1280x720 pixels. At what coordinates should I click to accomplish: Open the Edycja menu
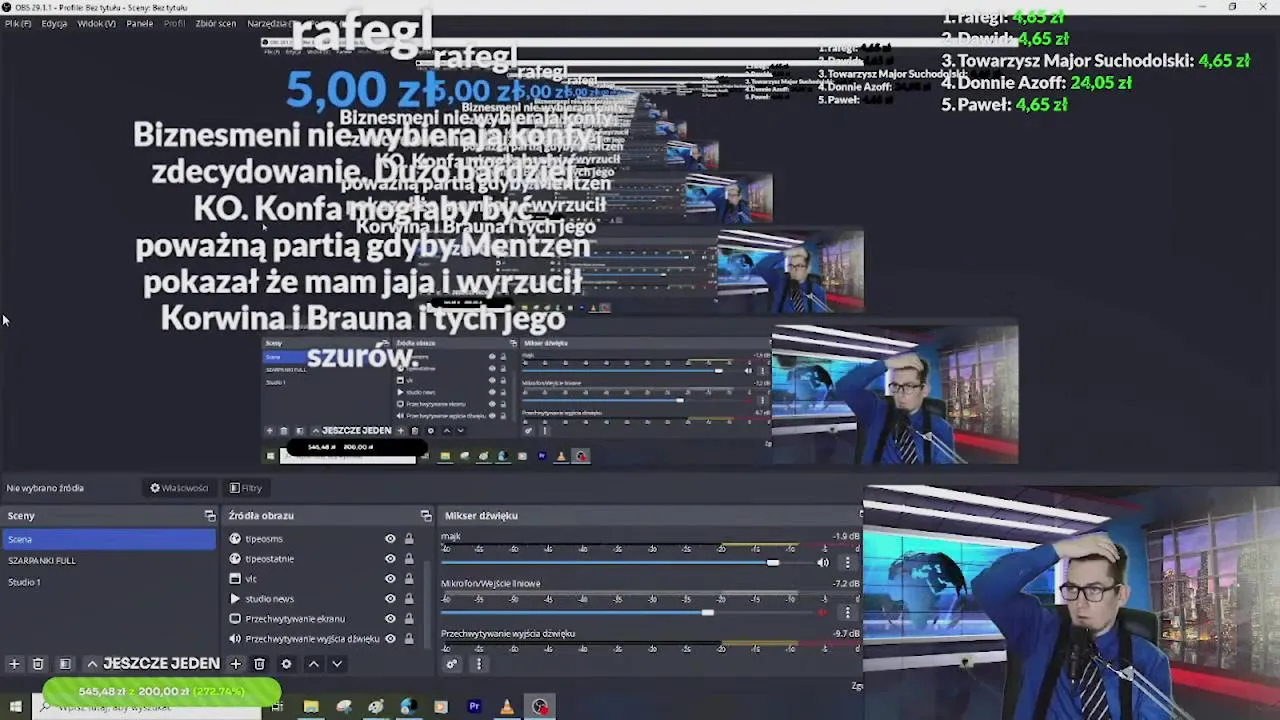click(54, 23)
